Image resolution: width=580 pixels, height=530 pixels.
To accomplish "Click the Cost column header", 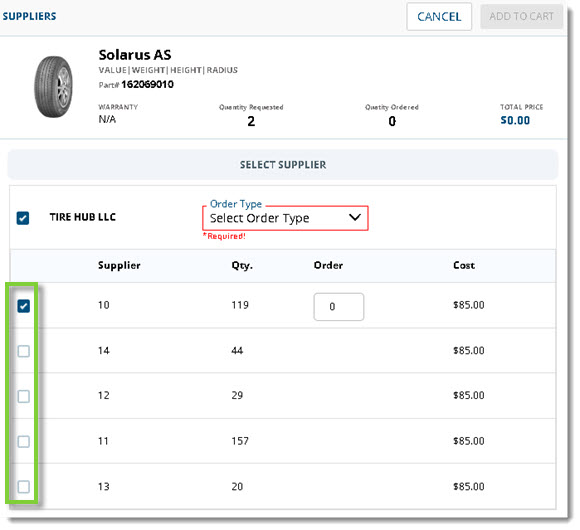I will click(464, 265).
